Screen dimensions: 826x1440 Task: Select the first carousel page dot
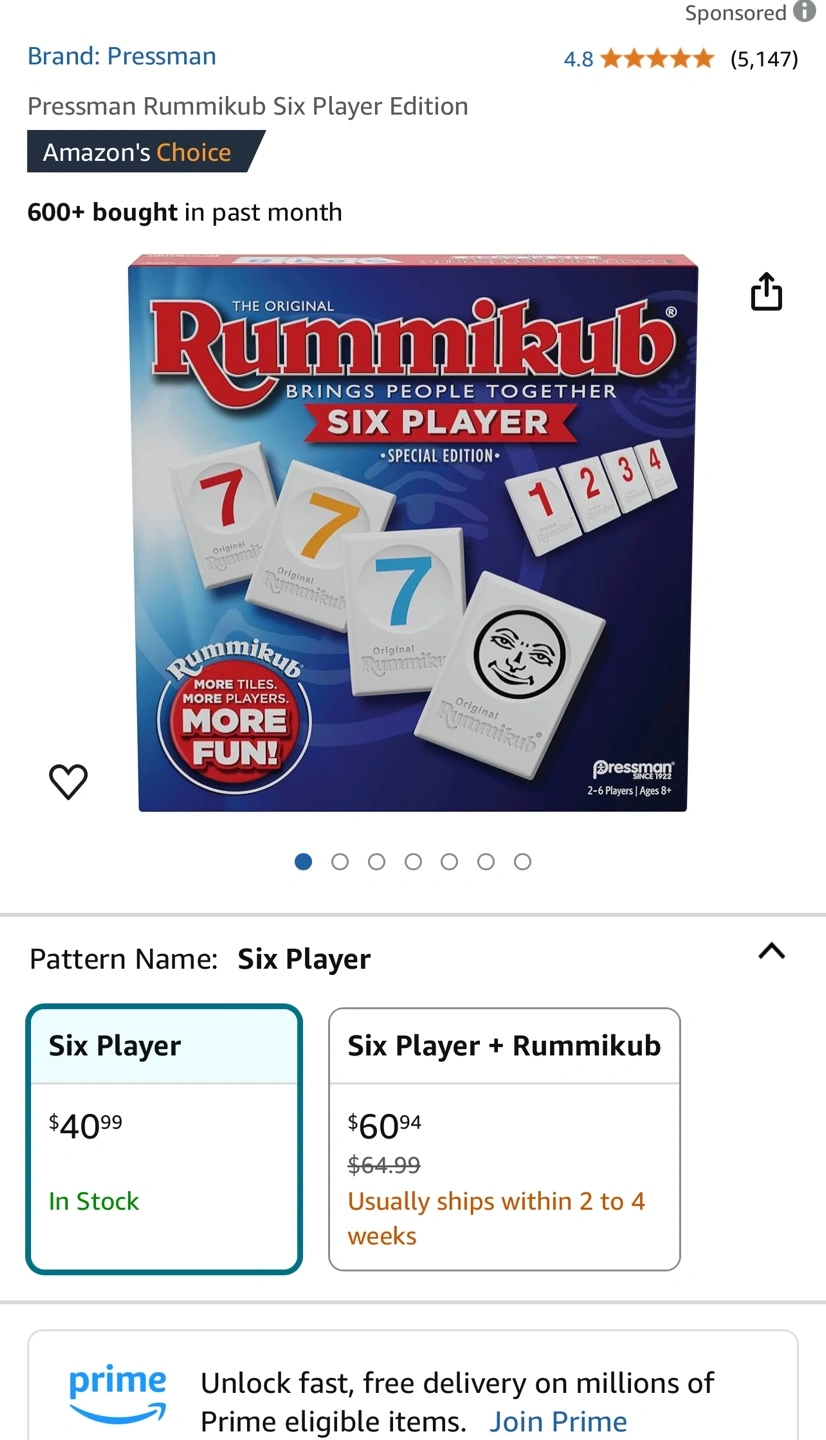coord(304,862)
